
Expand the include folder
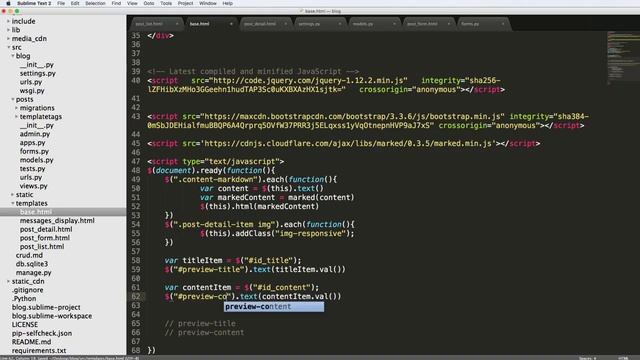click(8, 21)
